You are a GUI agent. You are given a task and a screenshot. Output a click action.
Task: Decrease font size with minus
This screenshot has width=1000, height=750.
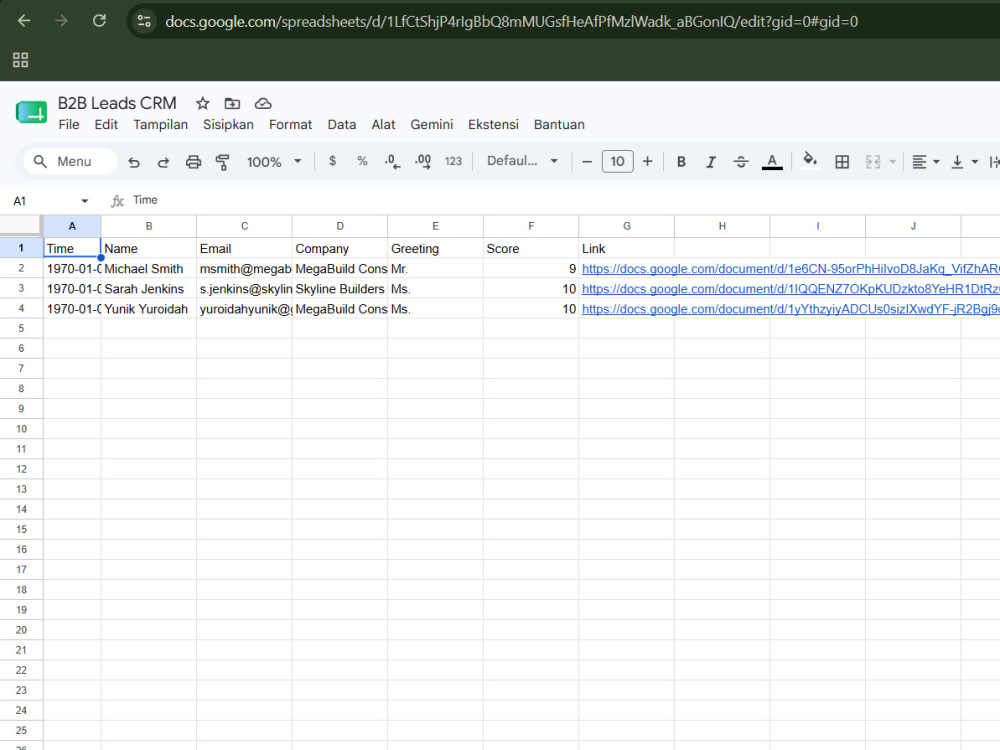[x=587, y=162]
